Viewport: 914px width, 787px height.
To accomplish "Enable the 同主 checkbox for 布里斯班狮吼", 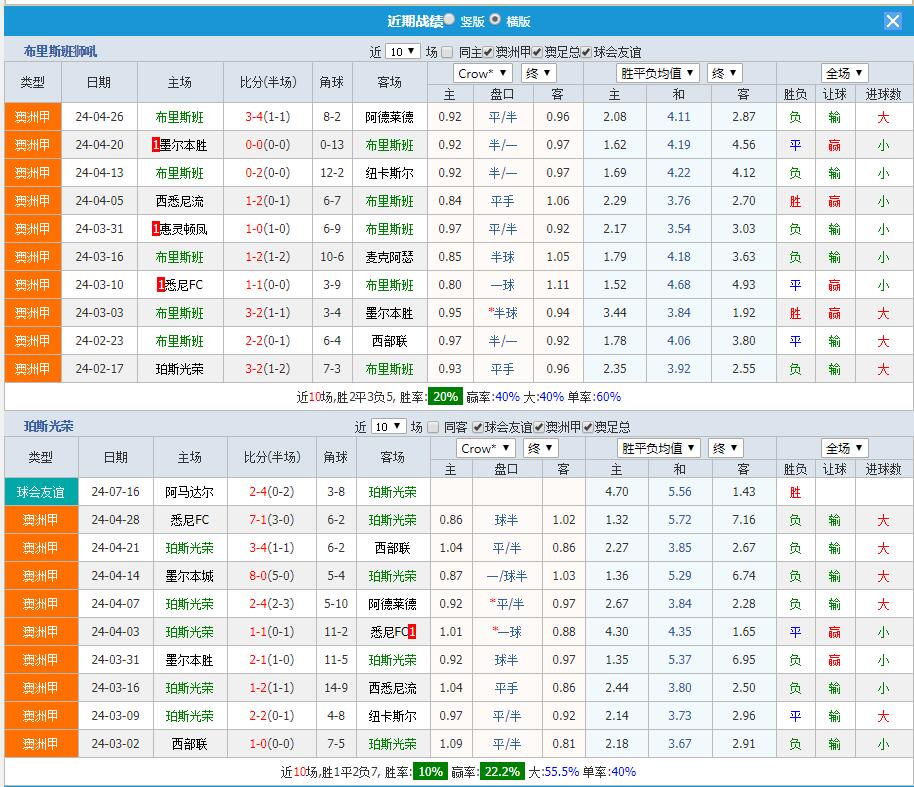I will tap(448, 52).
